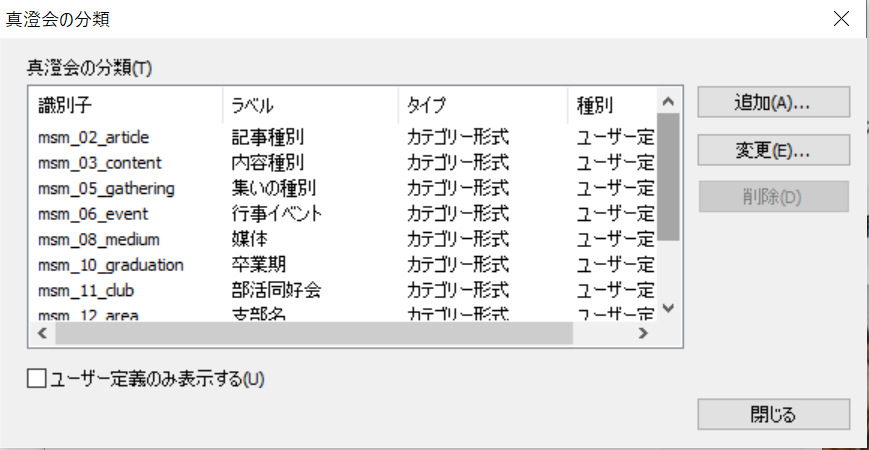Click the vertical scrollbar up arrow

(669, 101)
